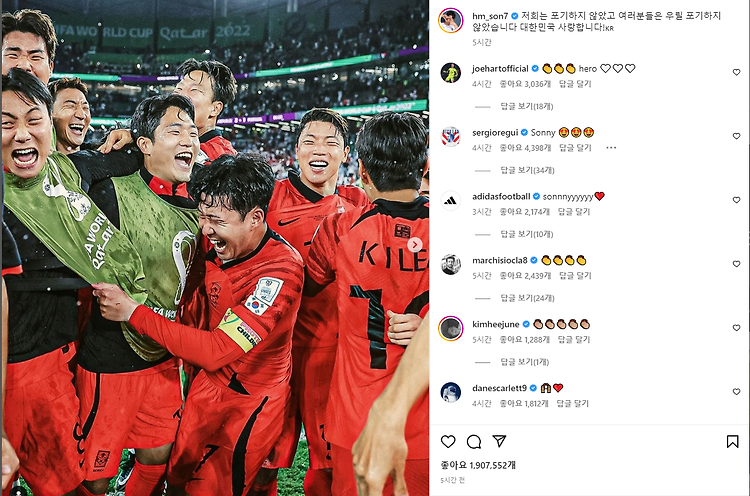
Task: Open the adidasfootball profile avatar
Action: point(451,200)
